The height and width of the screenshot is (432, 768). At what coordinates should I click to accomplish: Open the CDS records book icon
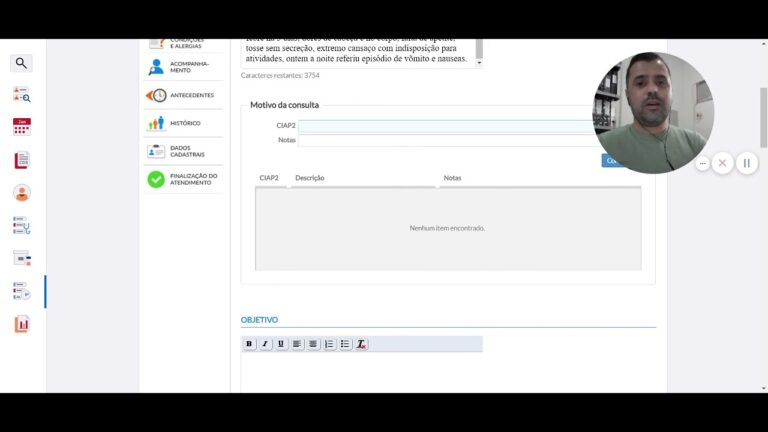(x=22, y=160)
